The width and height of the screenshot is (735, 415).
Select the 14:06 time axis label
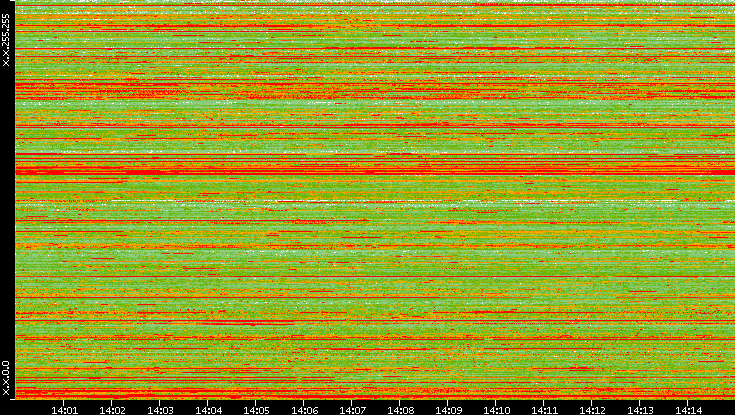pos(304,410)
